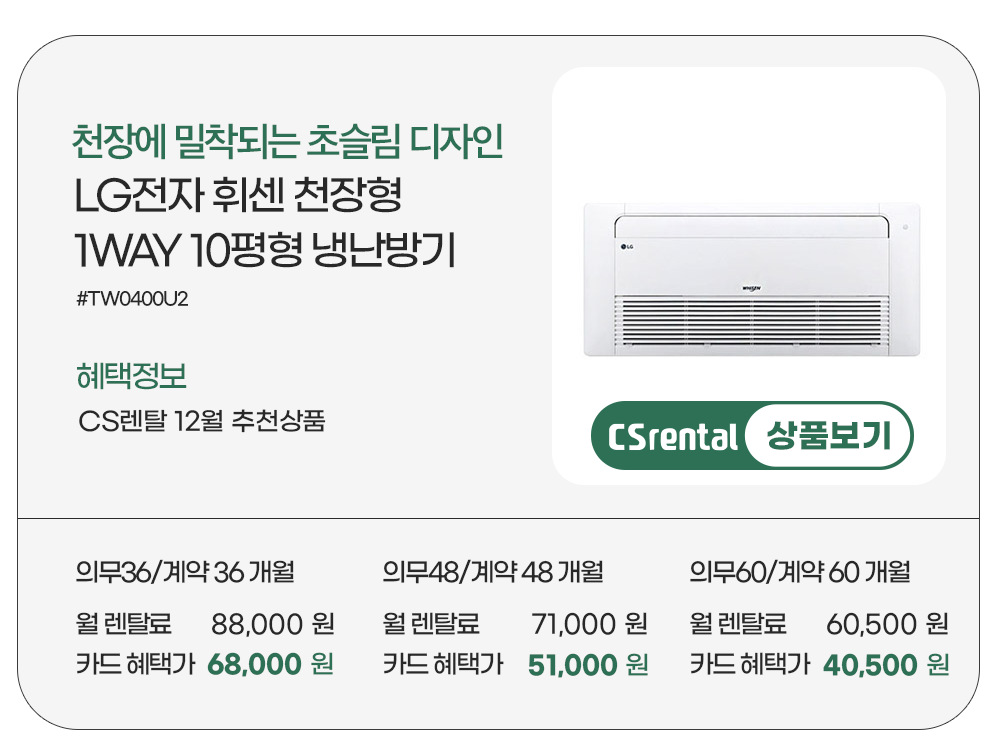Click the 1WAY 10평형 냉난방기 text
The width and height of the screenshot is (1000, 754).
point(265,250)
